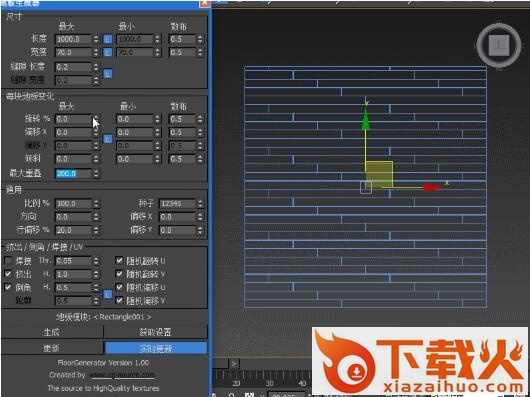Click the 挤出 H. field showing 1.0

point(73,274)
